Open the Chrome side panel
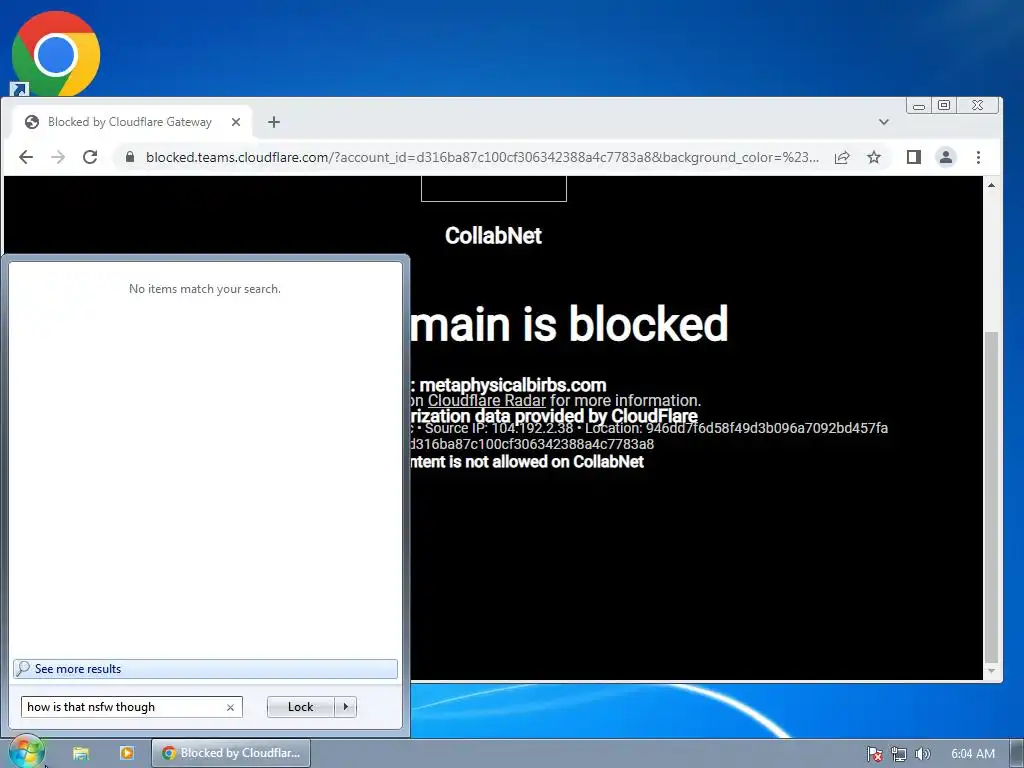 tap(914, 157)
